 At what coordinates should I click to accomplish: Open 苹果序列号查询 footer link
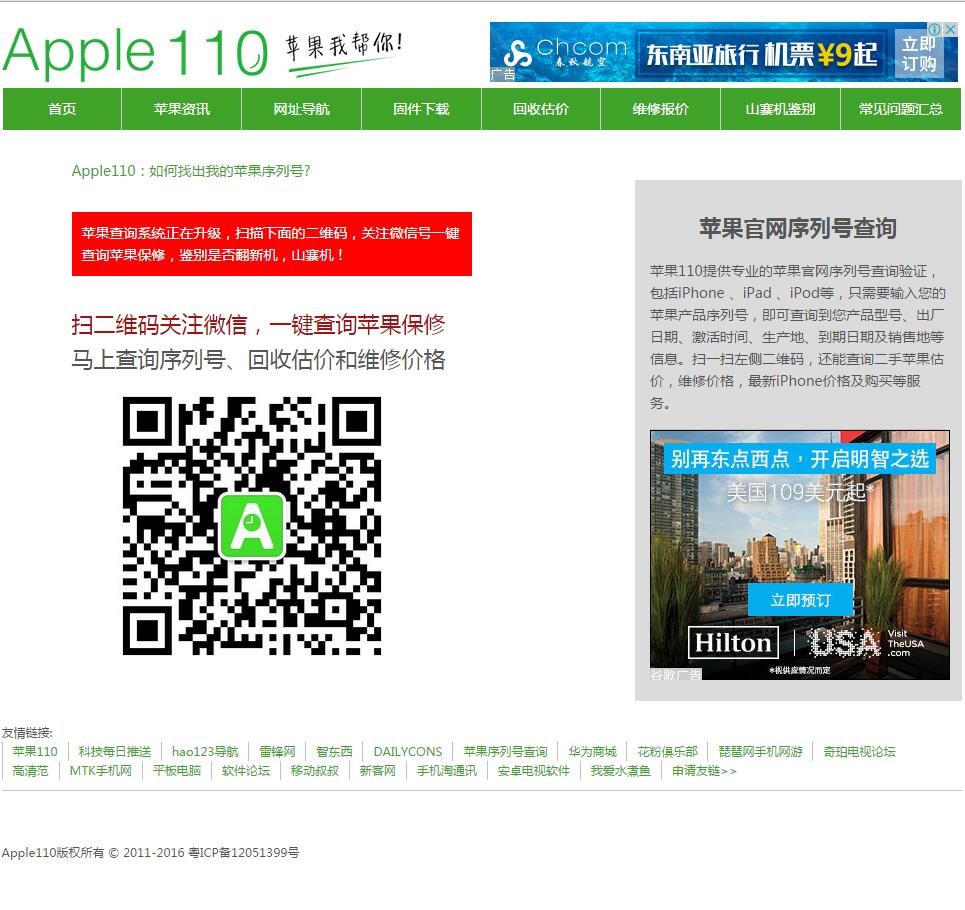click(505, 752)
